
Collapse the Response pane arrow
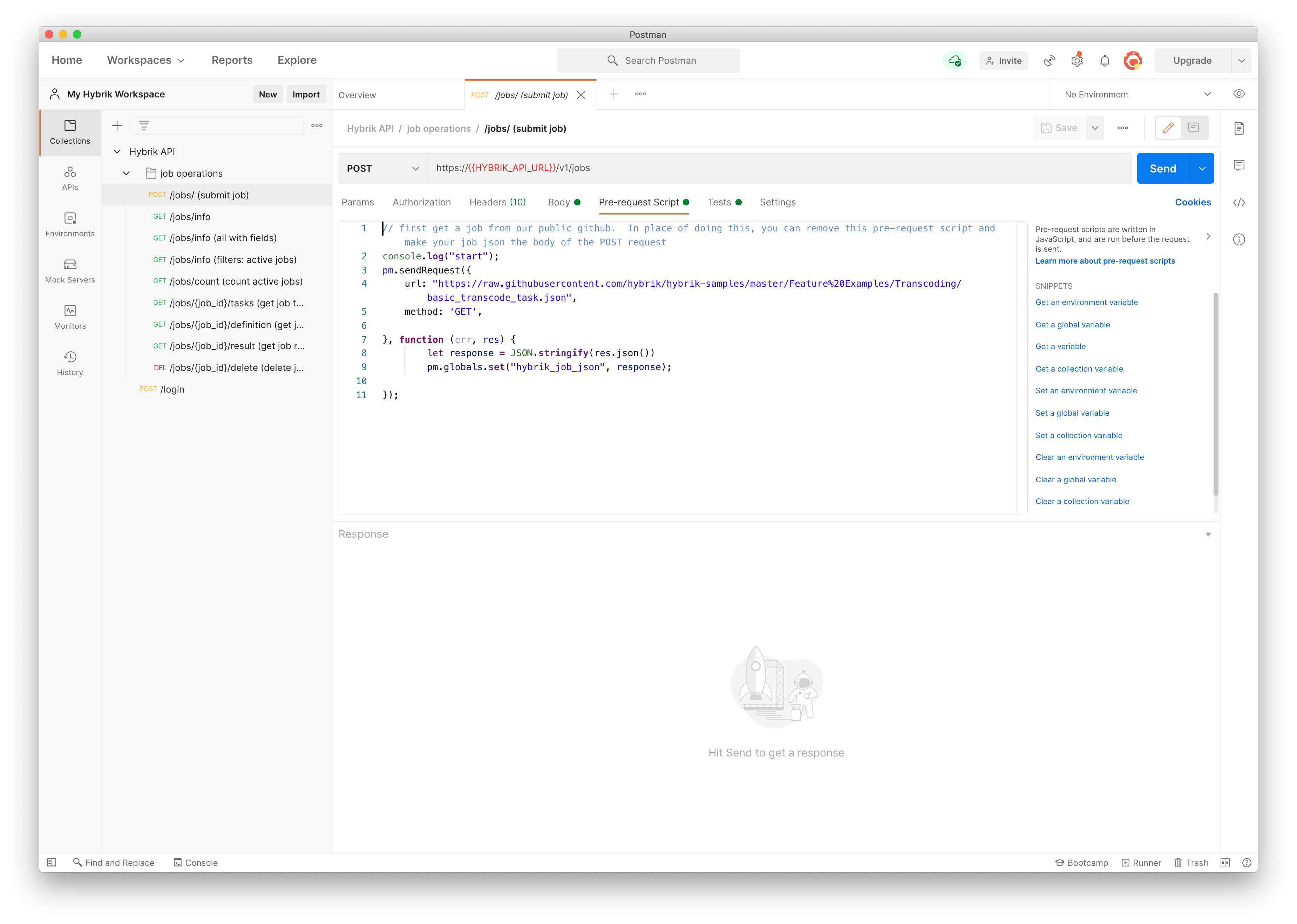pos(1208,534)
